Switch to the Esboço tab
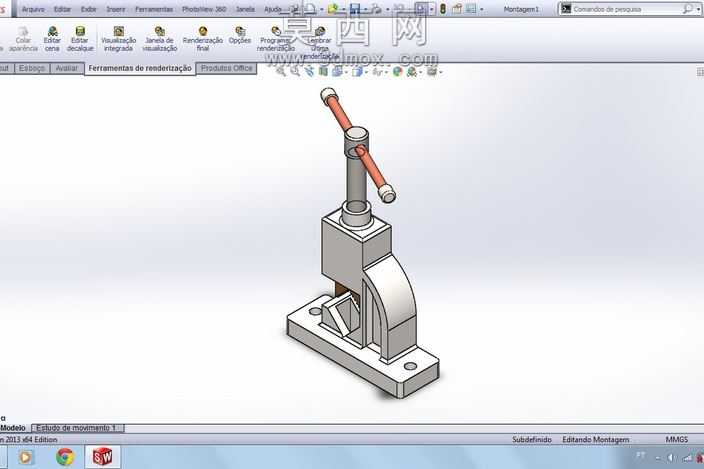 [x=32, y=68]
